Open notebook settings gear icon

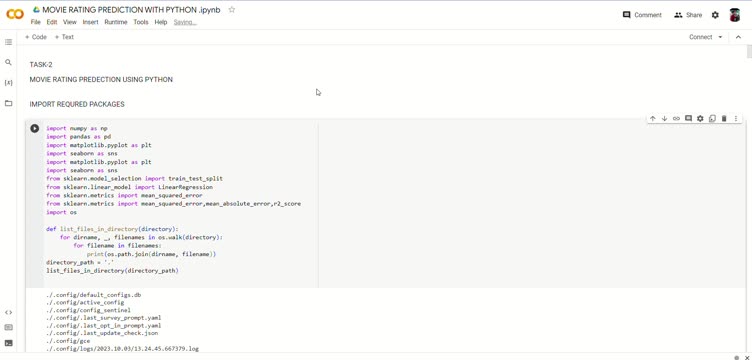coord(715,15)
